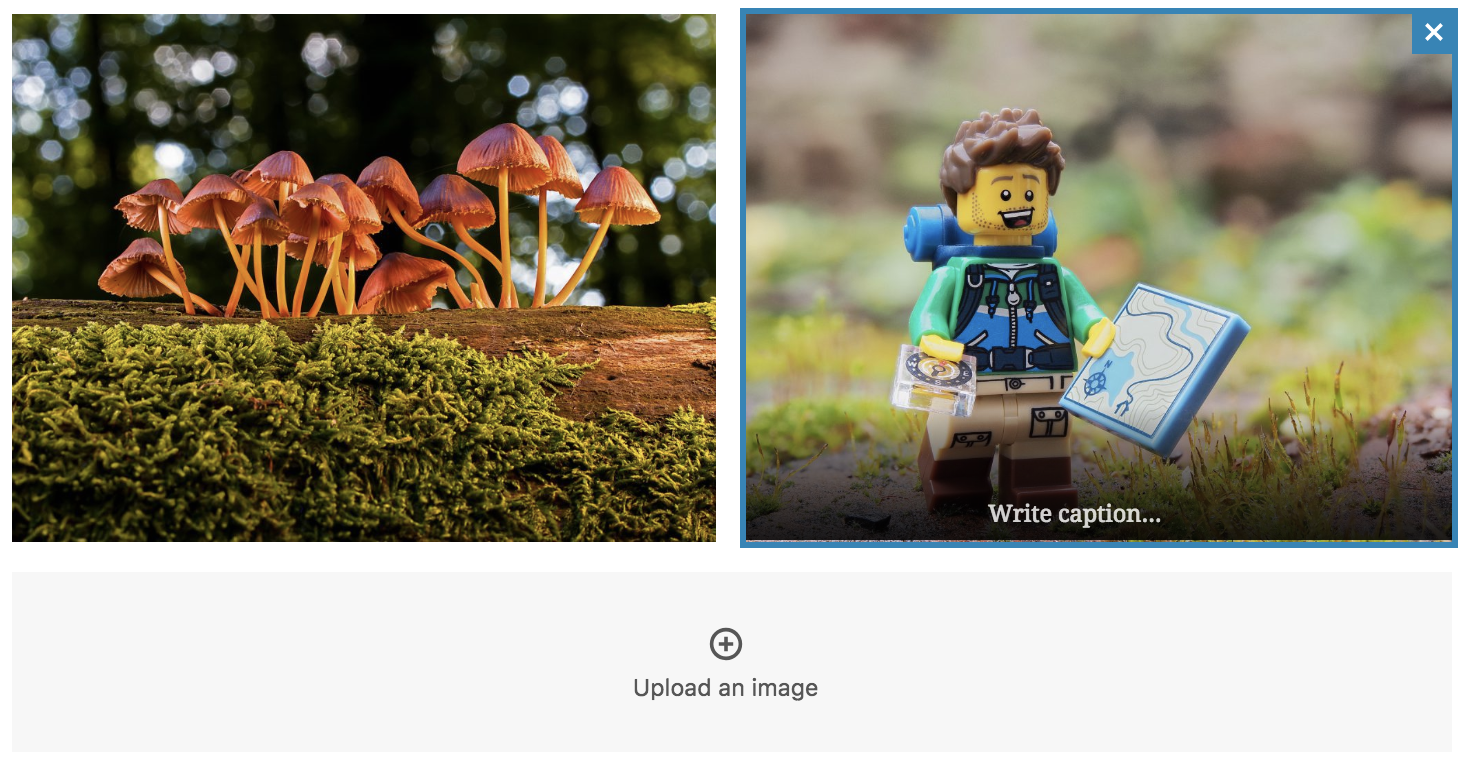1470x770 pixels.
Task: Click the LEGO figure's tan cargo pants
Action: pos(1000,420)
